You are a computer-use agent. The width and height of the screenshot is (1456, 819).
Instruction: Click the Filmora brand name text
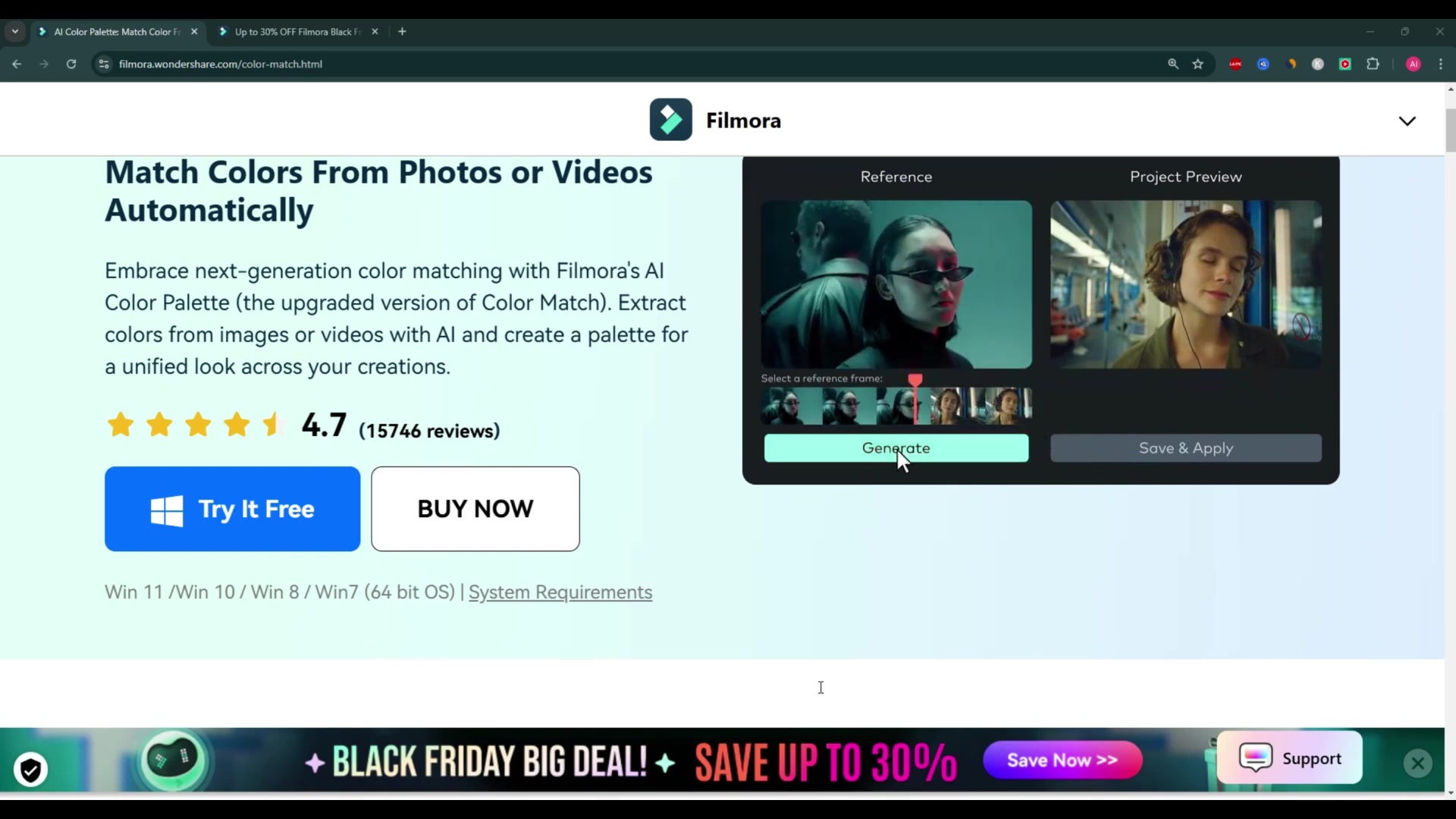click(743, 121)
